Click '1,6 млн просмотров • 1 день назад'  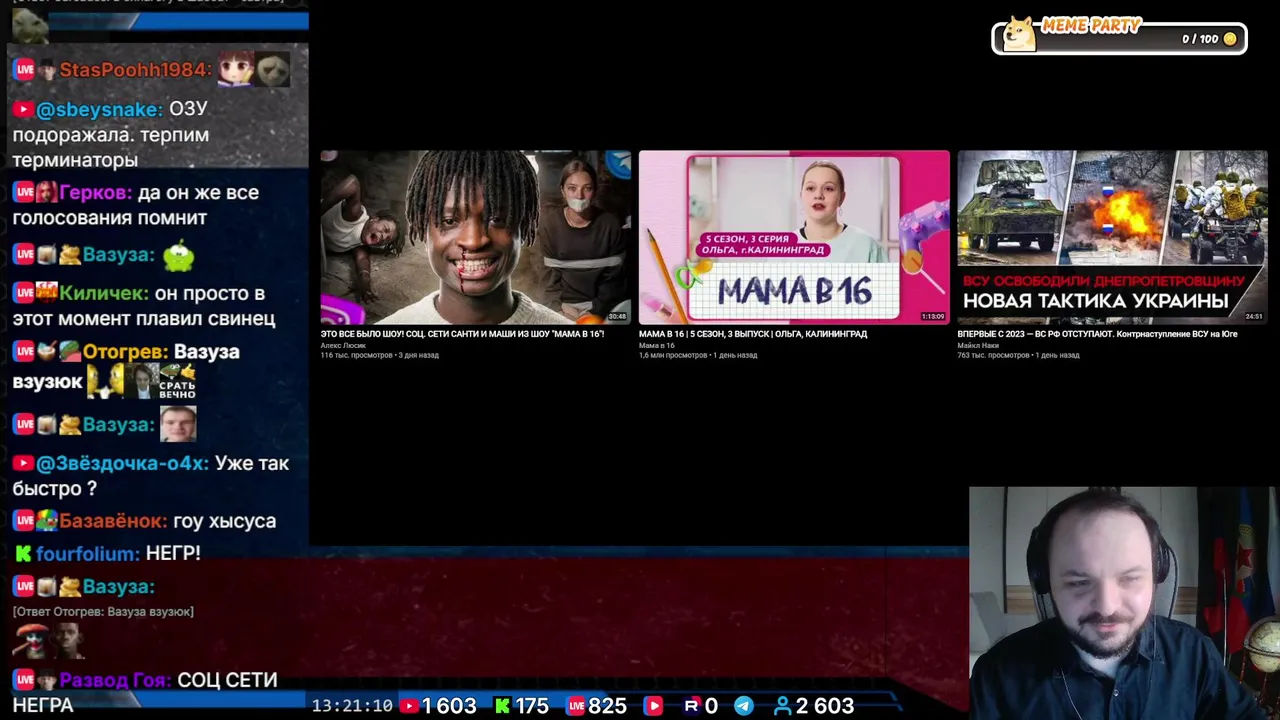[698, 355]
